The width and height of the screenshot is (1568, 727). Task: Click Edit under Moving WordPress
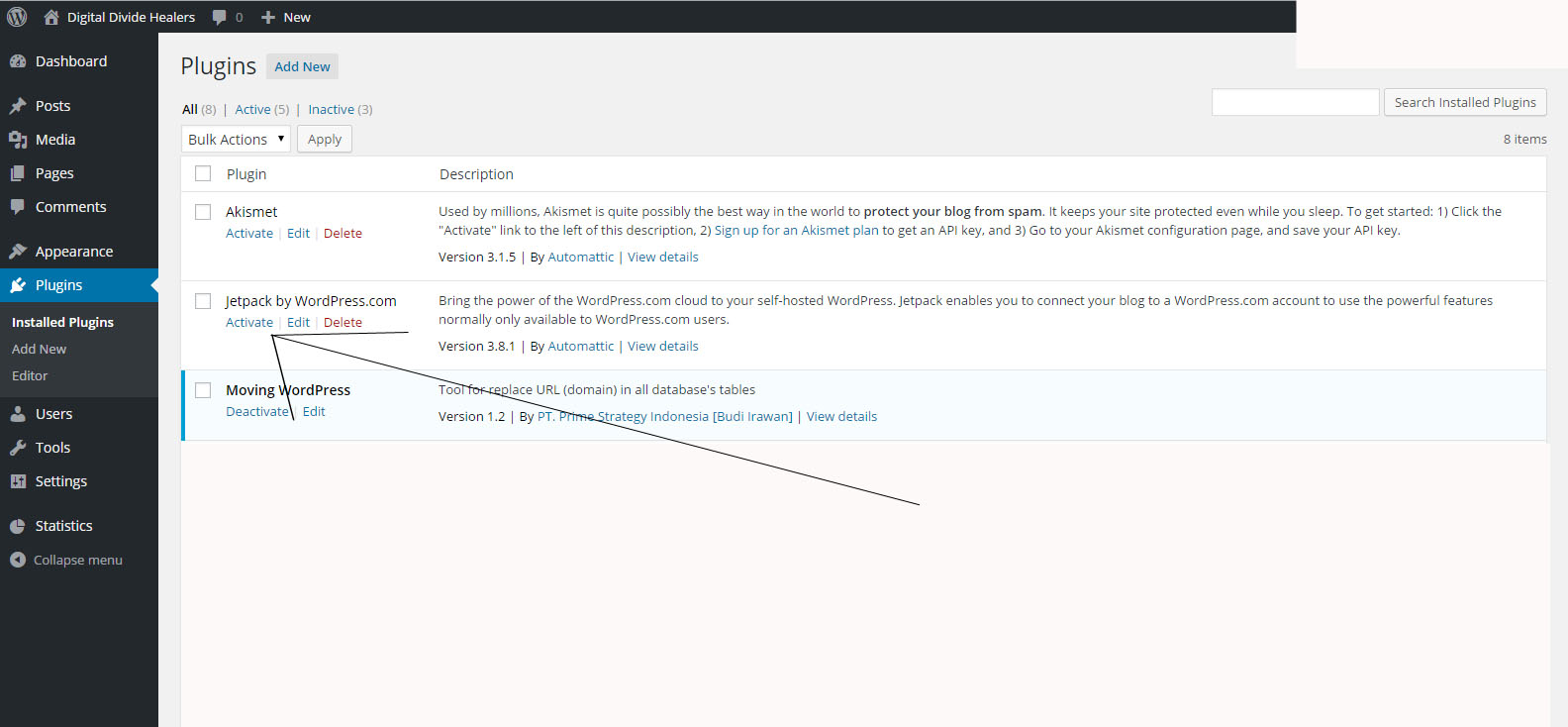pos(314,411)
